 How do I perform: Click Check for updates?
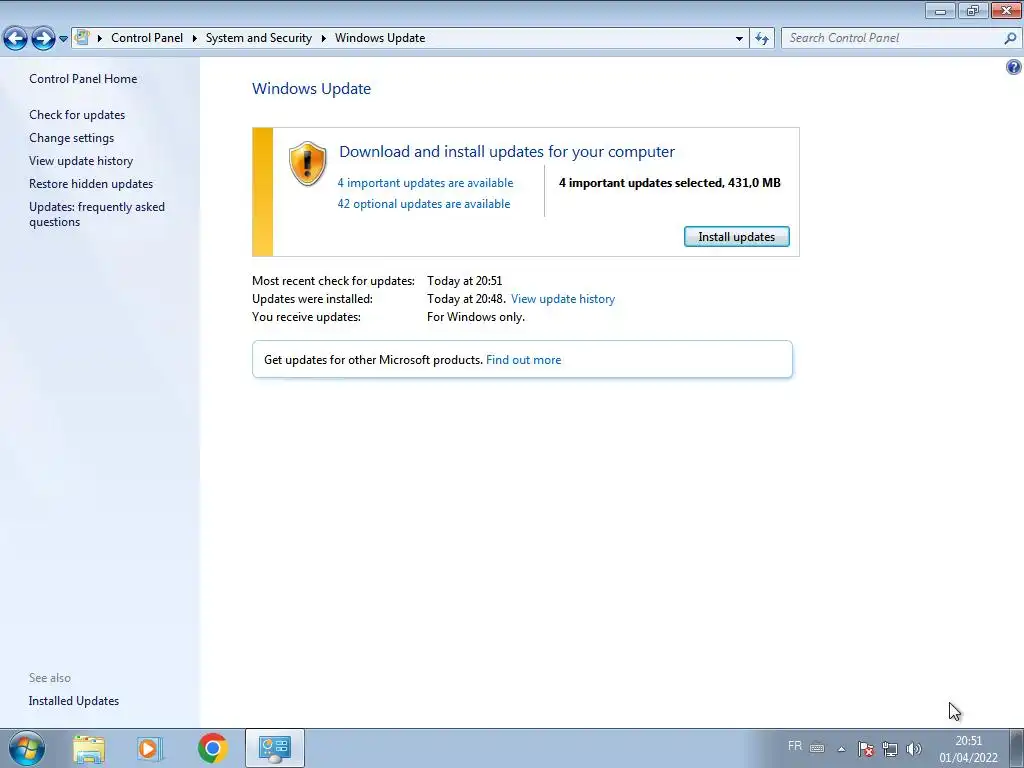[x=77, y=114]
